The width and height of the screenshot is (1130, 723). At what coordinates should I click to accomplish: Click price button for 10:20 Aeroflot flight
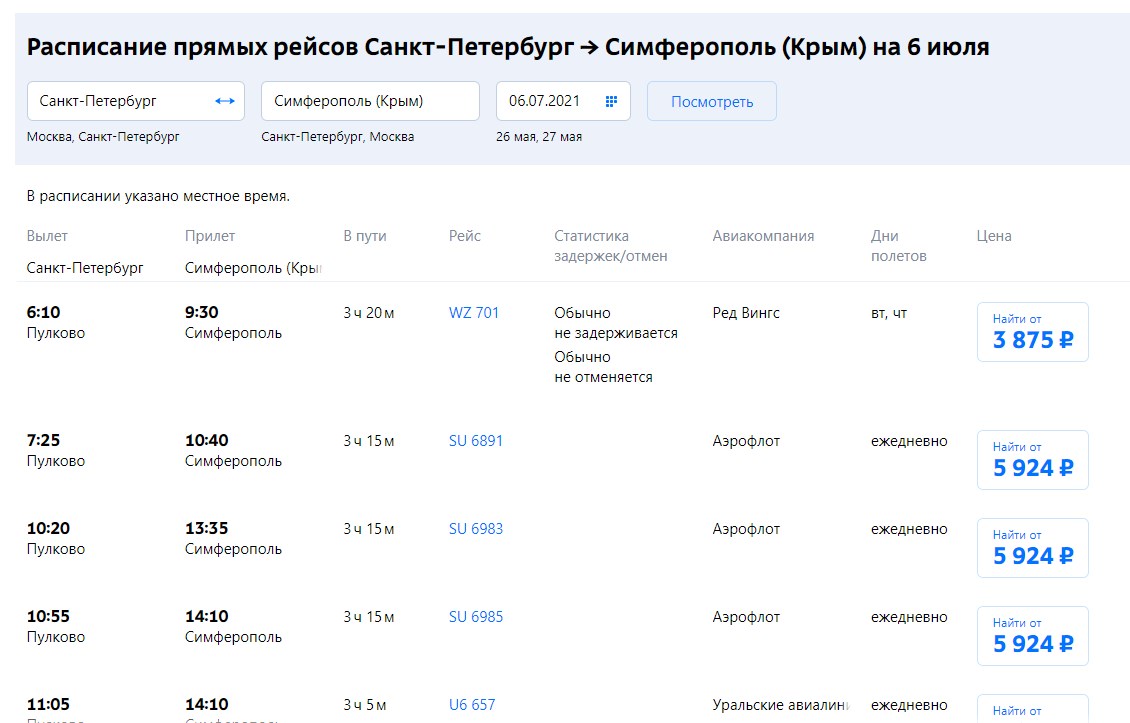(1032, 548)
